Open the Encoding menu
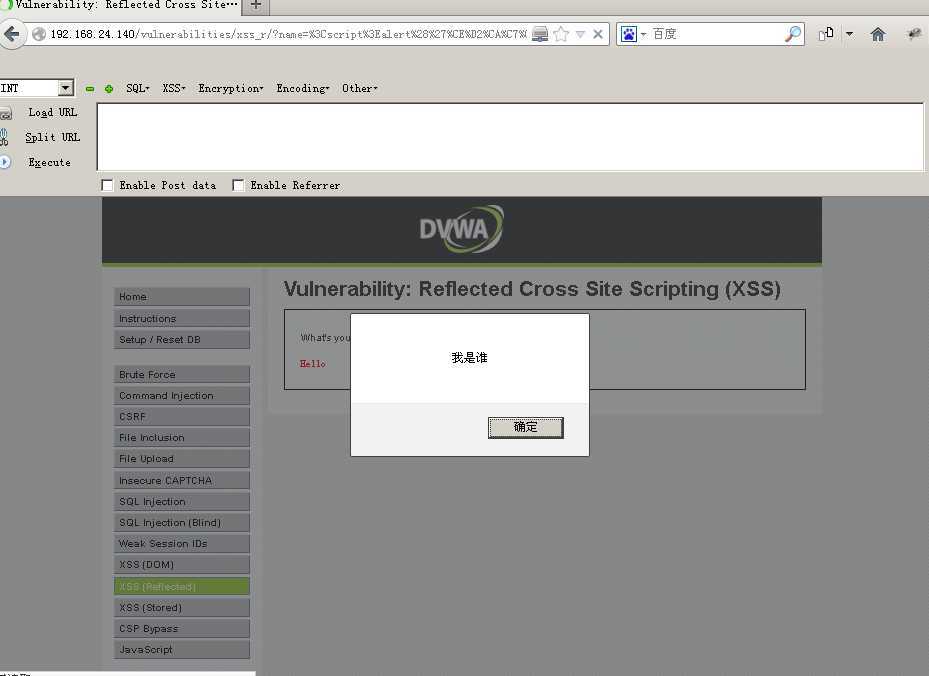 tap(303, 88)
